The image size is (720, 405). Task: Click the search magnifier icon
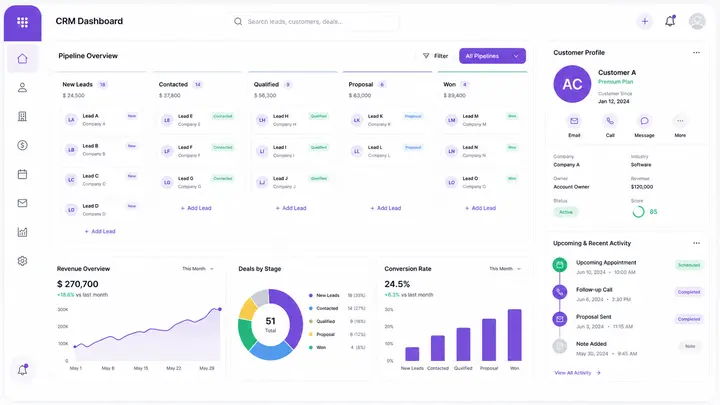pos(238,22)
